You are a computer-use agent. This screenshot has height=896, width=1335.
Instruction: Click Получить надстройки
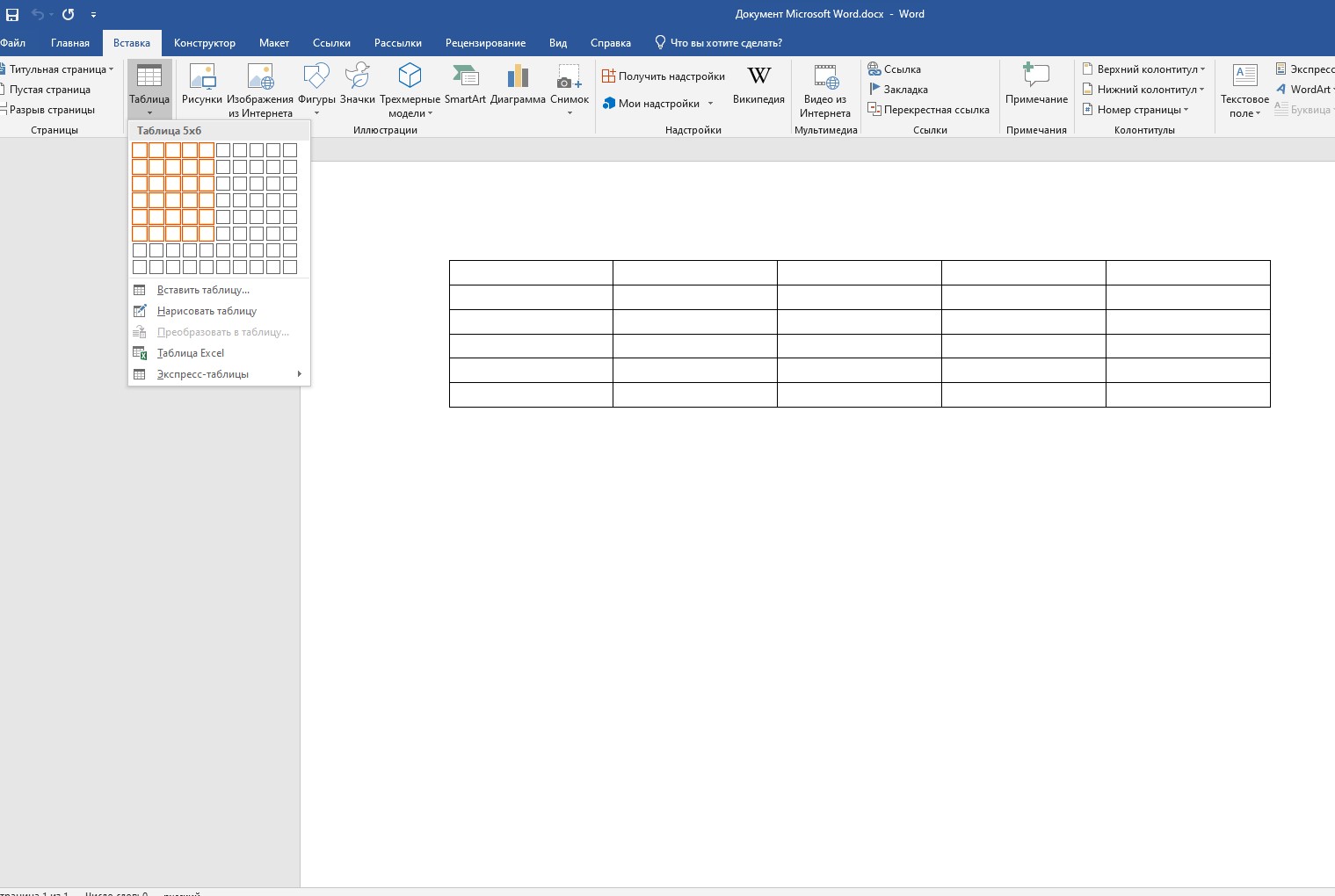(x=664, y=76)
